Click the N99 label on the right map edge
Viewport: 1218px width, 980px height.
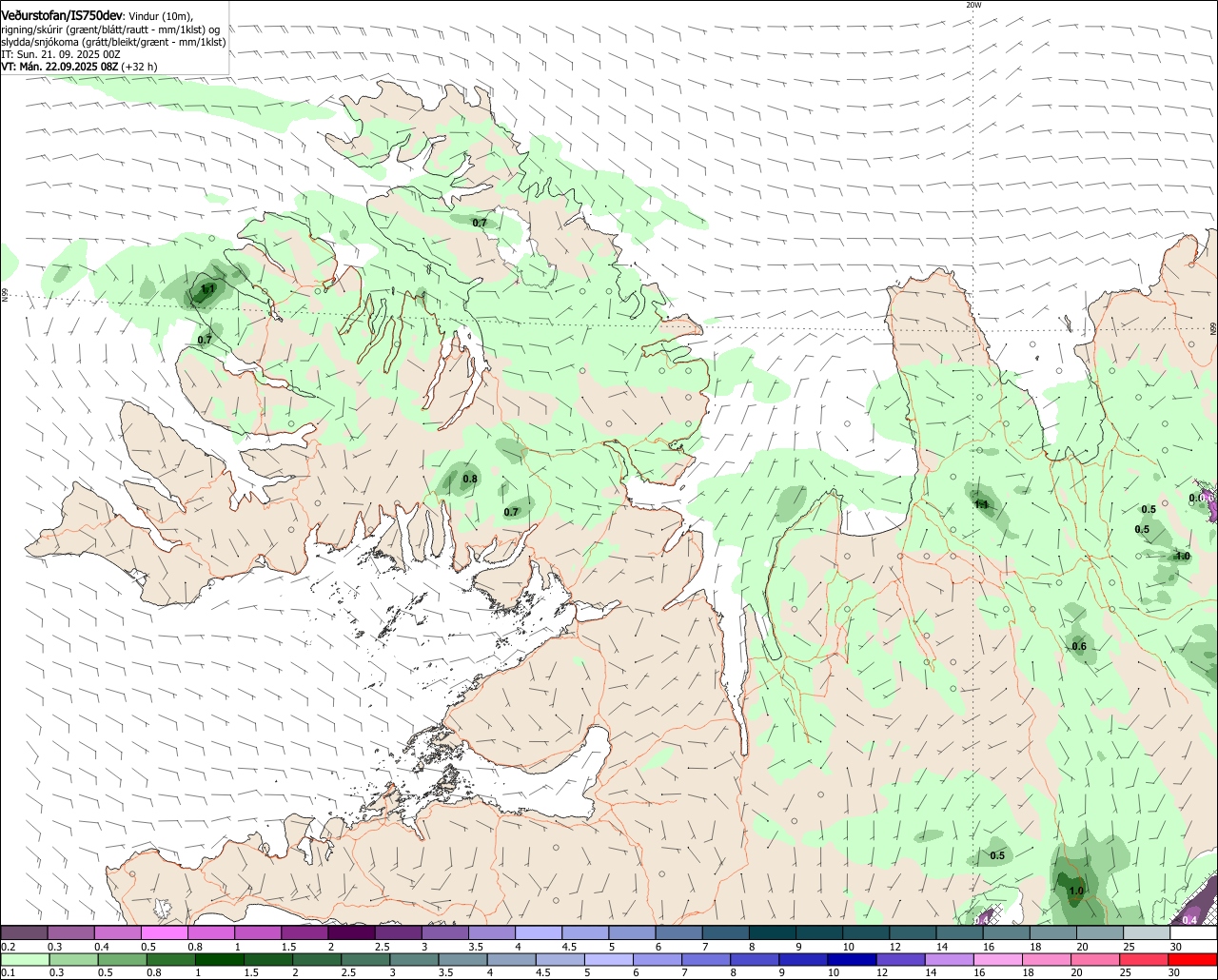pos(1213,327)
